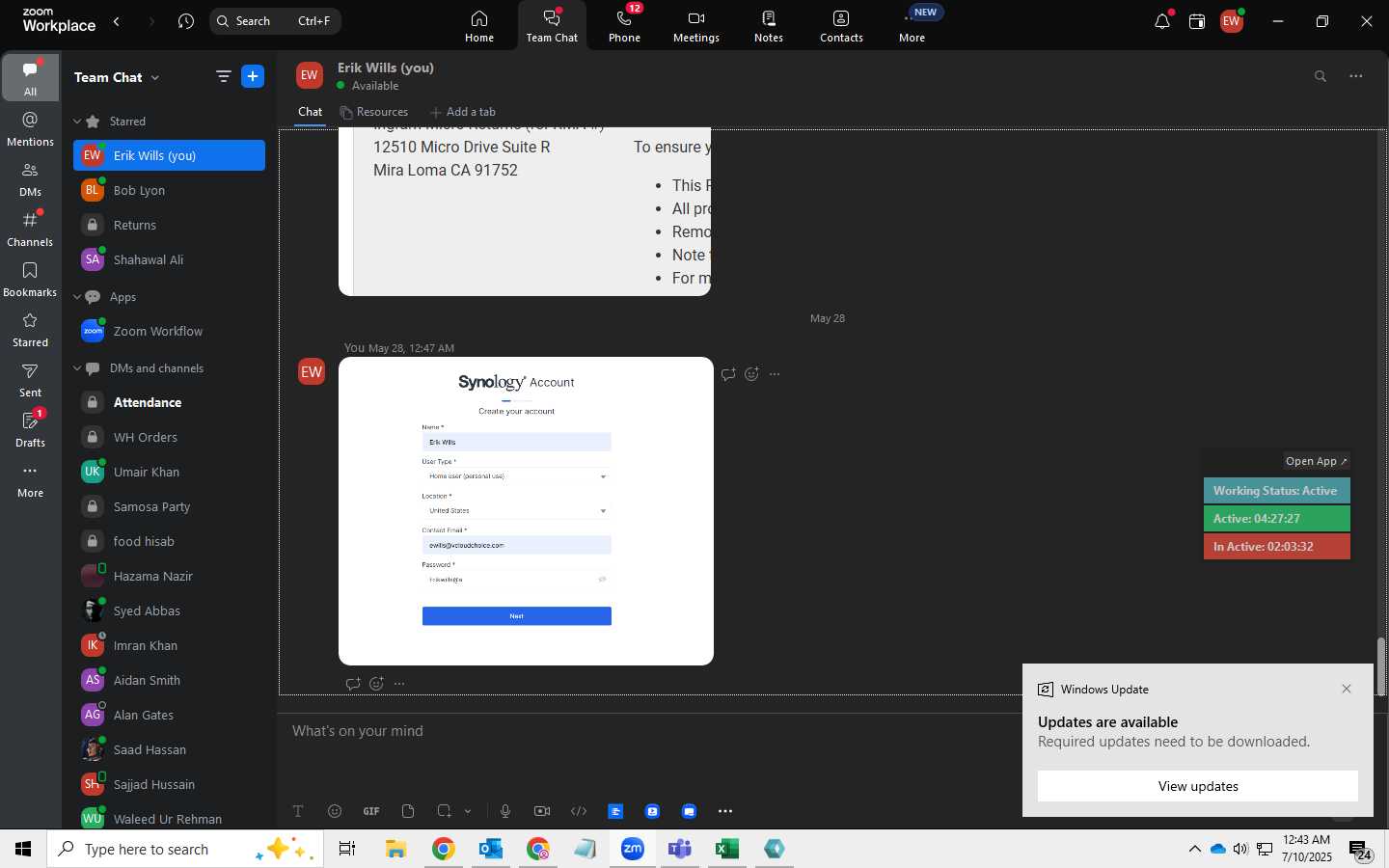Collapse the DMs and channels group
The height and width of the screenshot is (868, 1389).
[77, 368]
